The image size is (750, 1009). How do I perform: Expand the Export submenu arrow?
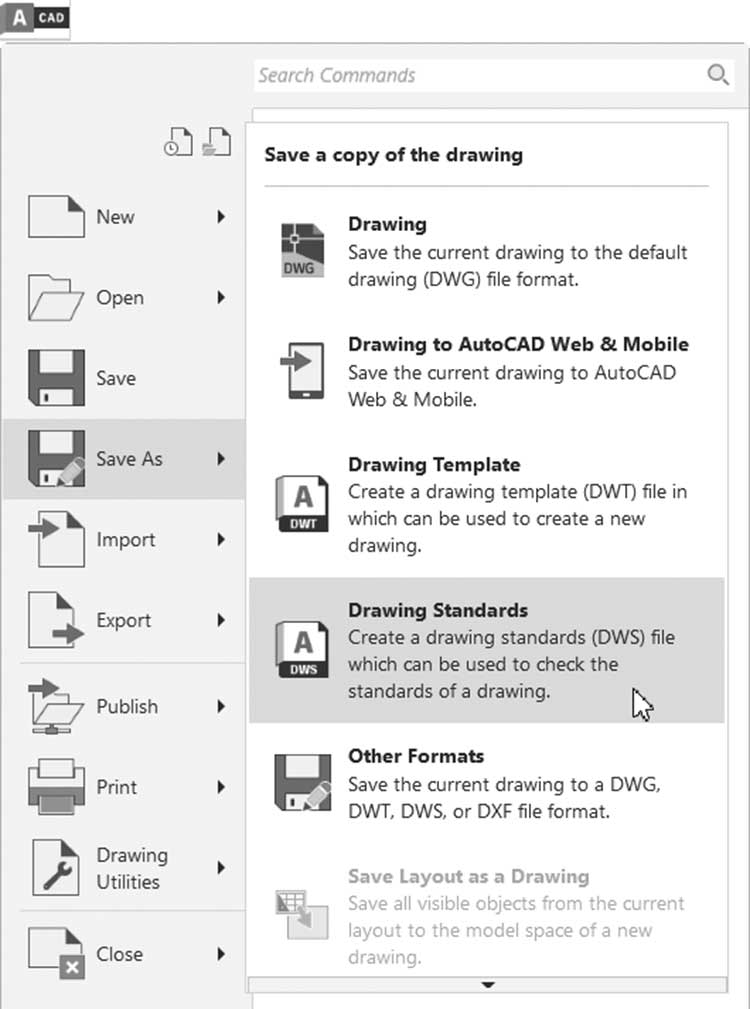pos(221,620)
